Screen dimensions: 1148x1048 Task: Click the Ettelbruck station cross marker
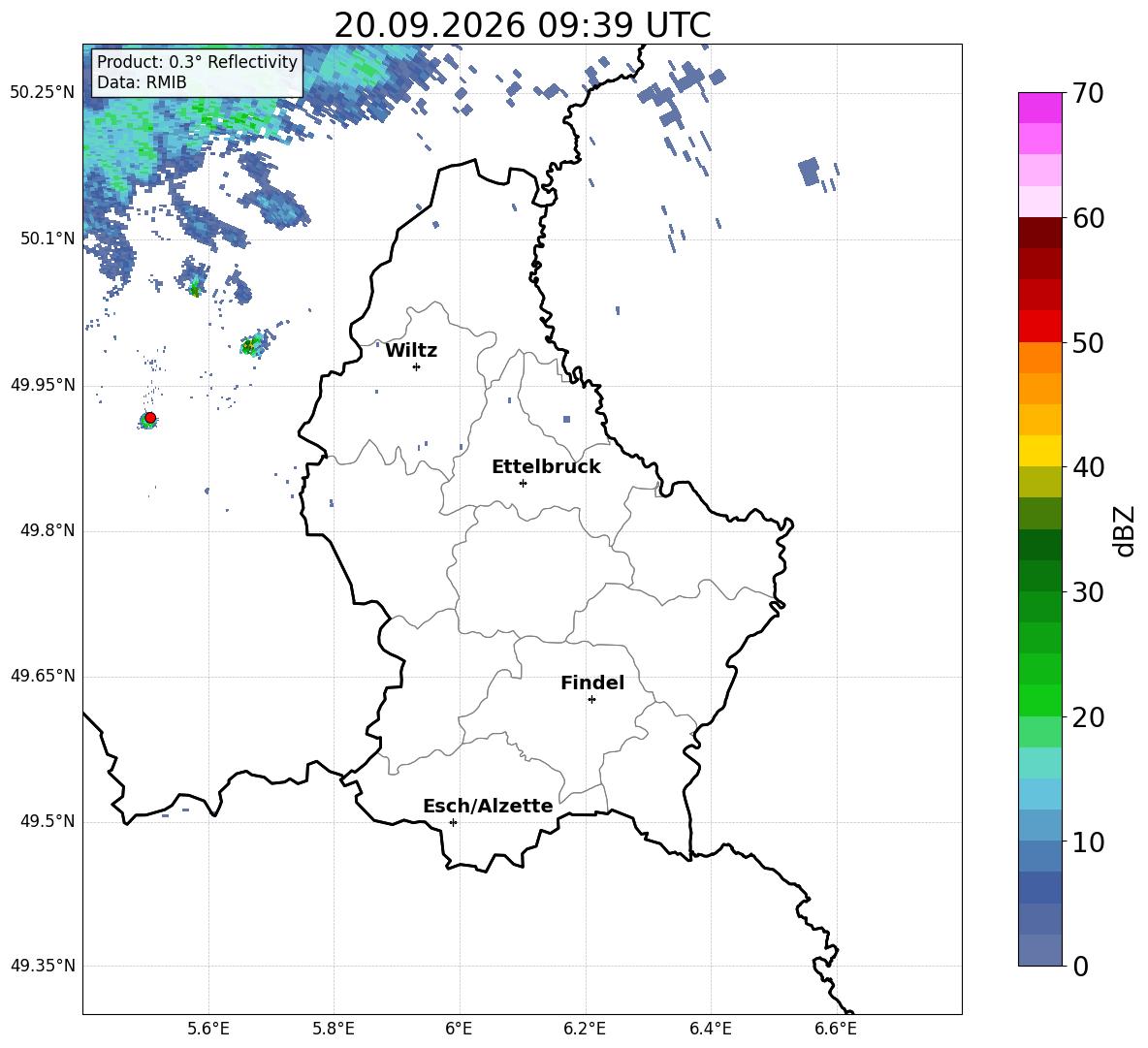[523, 483]
